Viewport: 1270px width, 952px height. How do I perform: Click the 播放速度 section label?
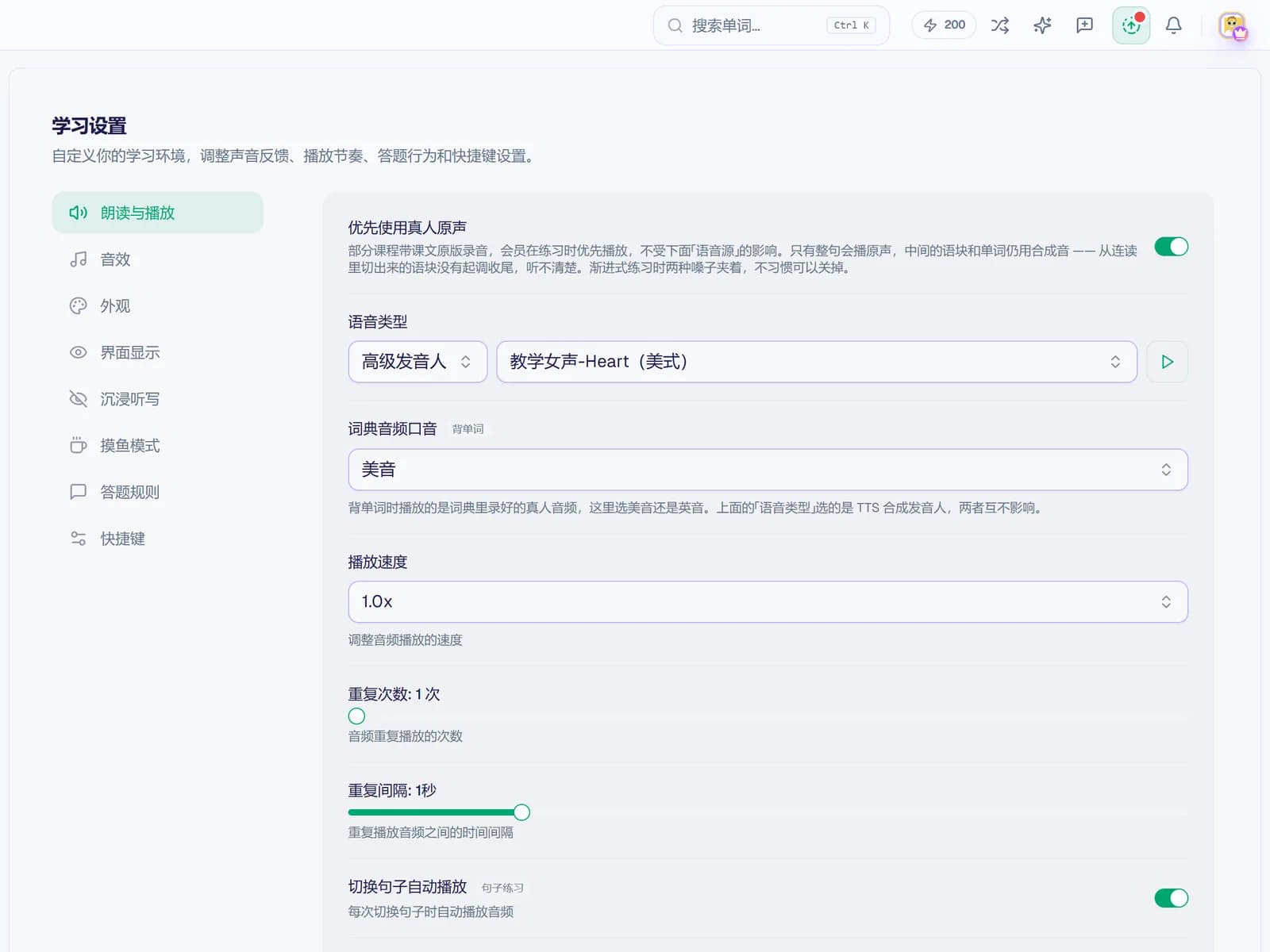[378, 562]
